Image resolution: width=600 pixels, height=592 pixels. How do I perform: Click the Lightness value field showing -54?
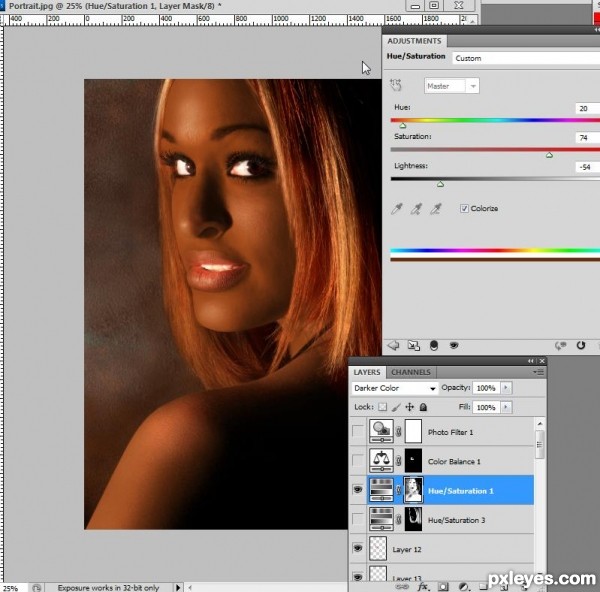pos(587,167)
